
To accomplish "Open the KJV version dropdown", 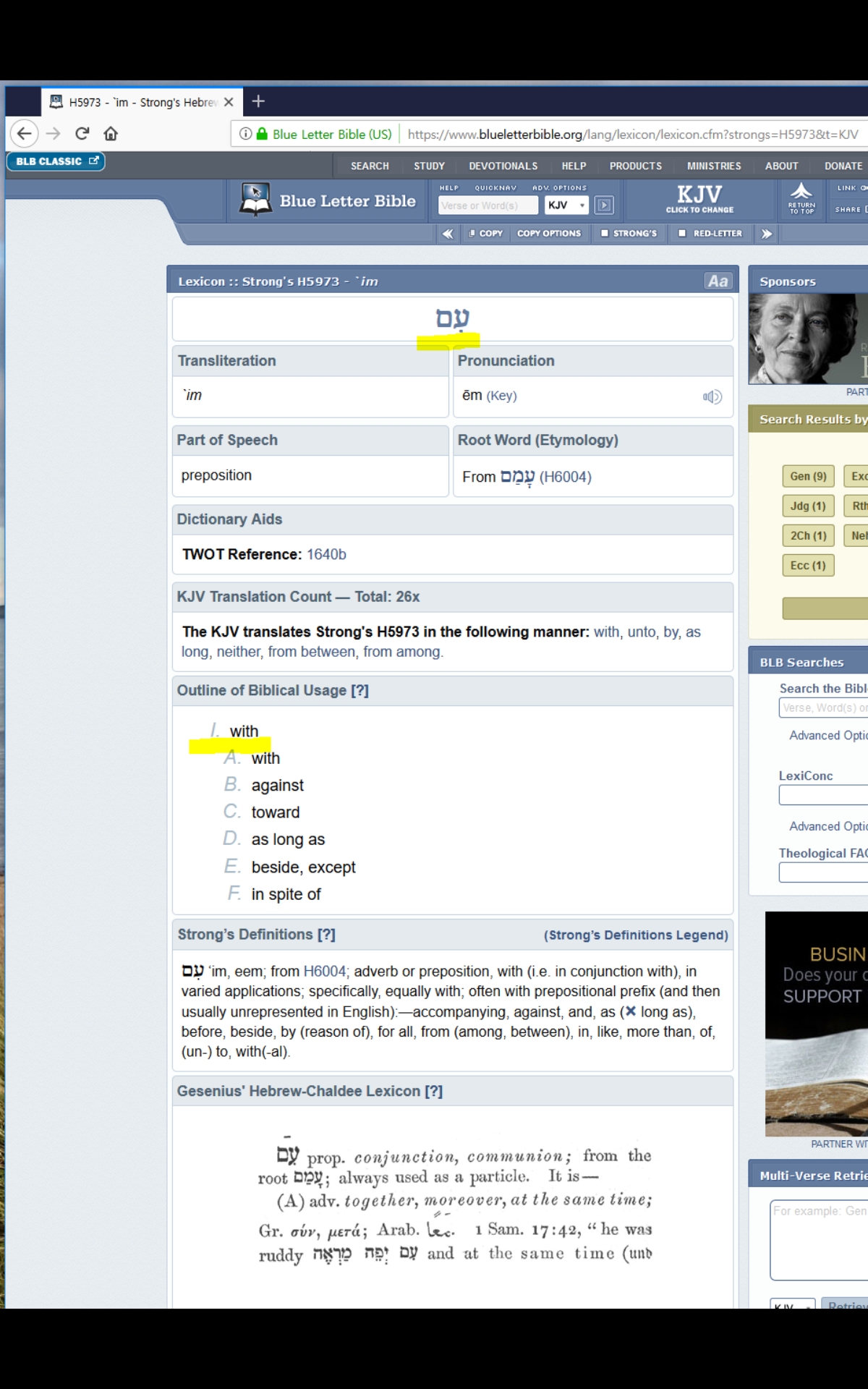I will [x=566, y=205].
